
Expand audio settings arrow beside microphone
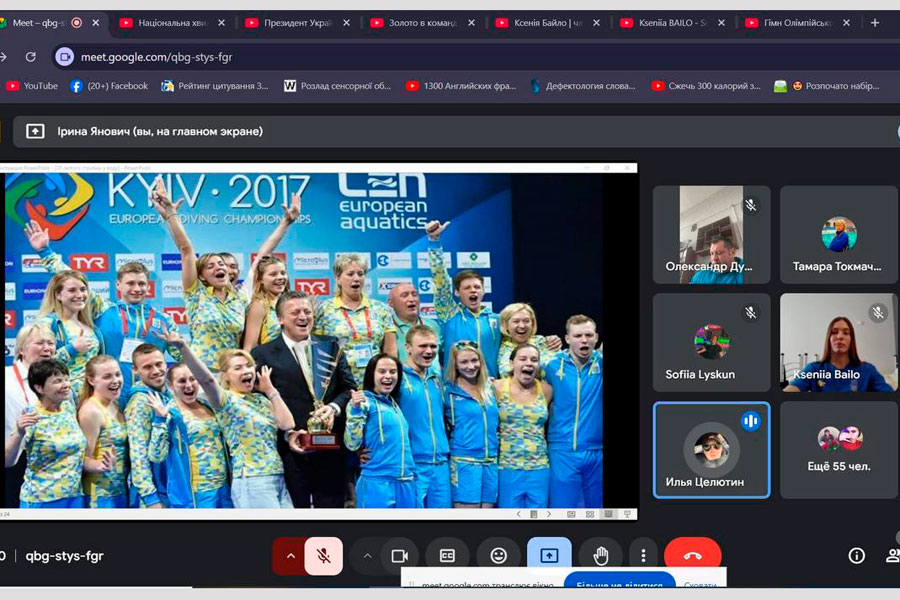pyautogui.click(x=290, y=556)
